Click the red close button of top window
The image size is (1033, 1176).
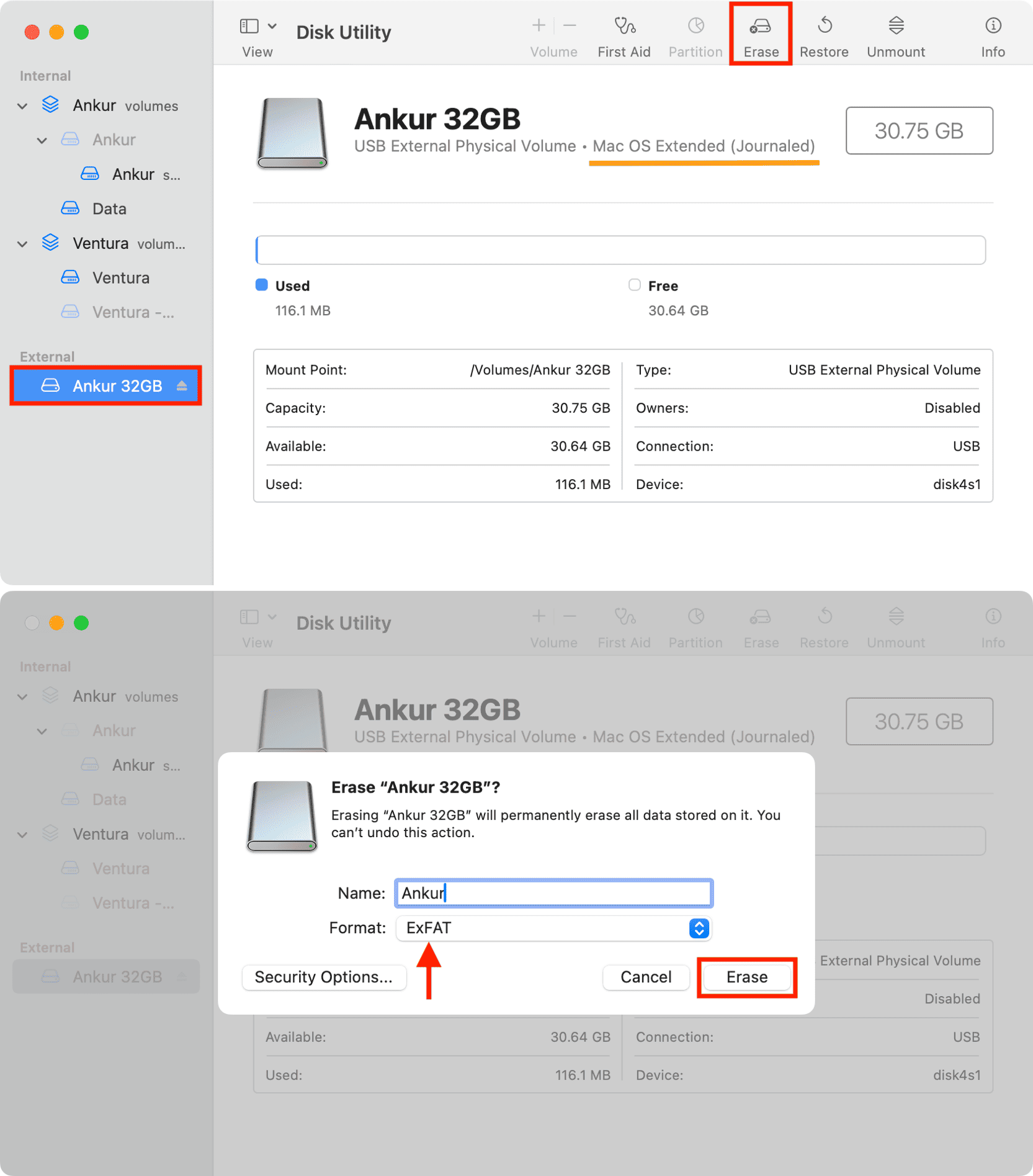[x=32, y=32]
